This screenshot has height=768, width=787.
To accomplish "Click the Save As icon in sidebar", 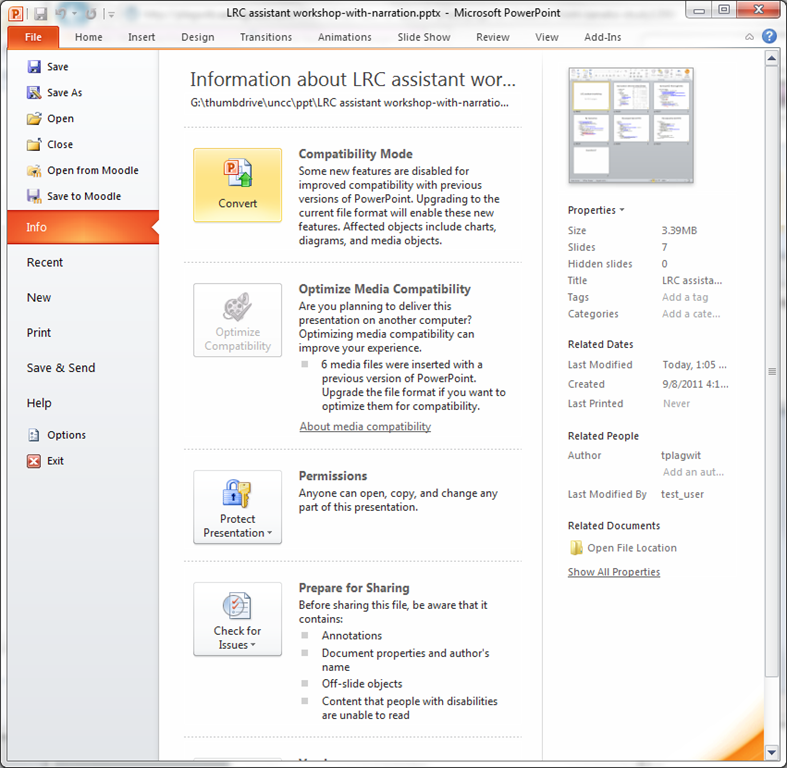I will tap(34, 93).
